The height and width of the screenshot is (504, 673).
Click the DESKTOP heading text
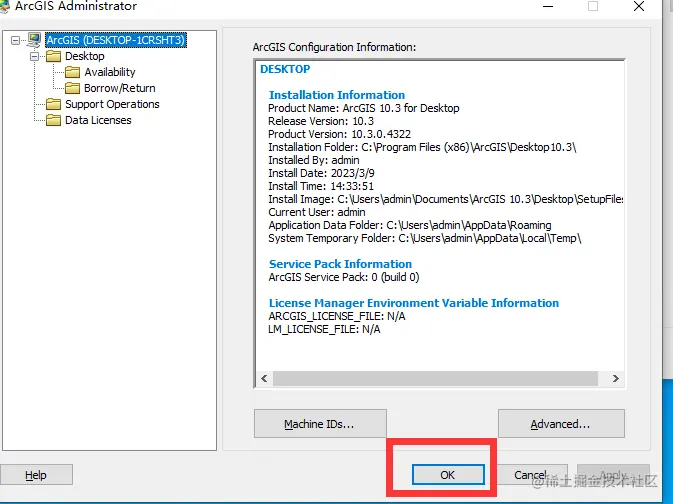tap(285, 69)
